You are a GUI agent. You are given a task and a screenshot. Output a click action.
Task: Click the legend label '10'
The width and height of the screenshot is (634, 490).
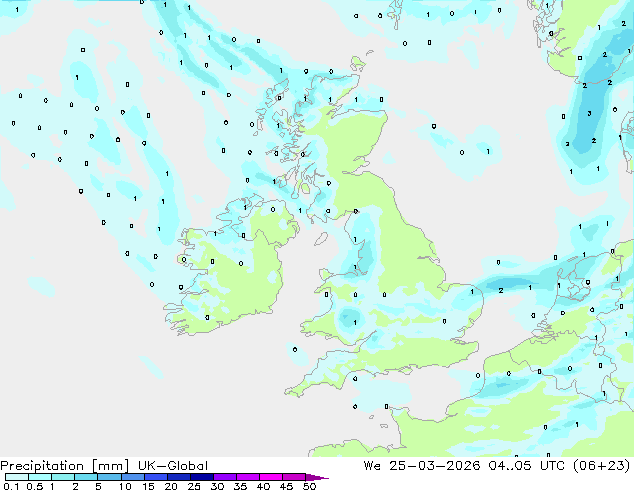[x=125, y=486]
